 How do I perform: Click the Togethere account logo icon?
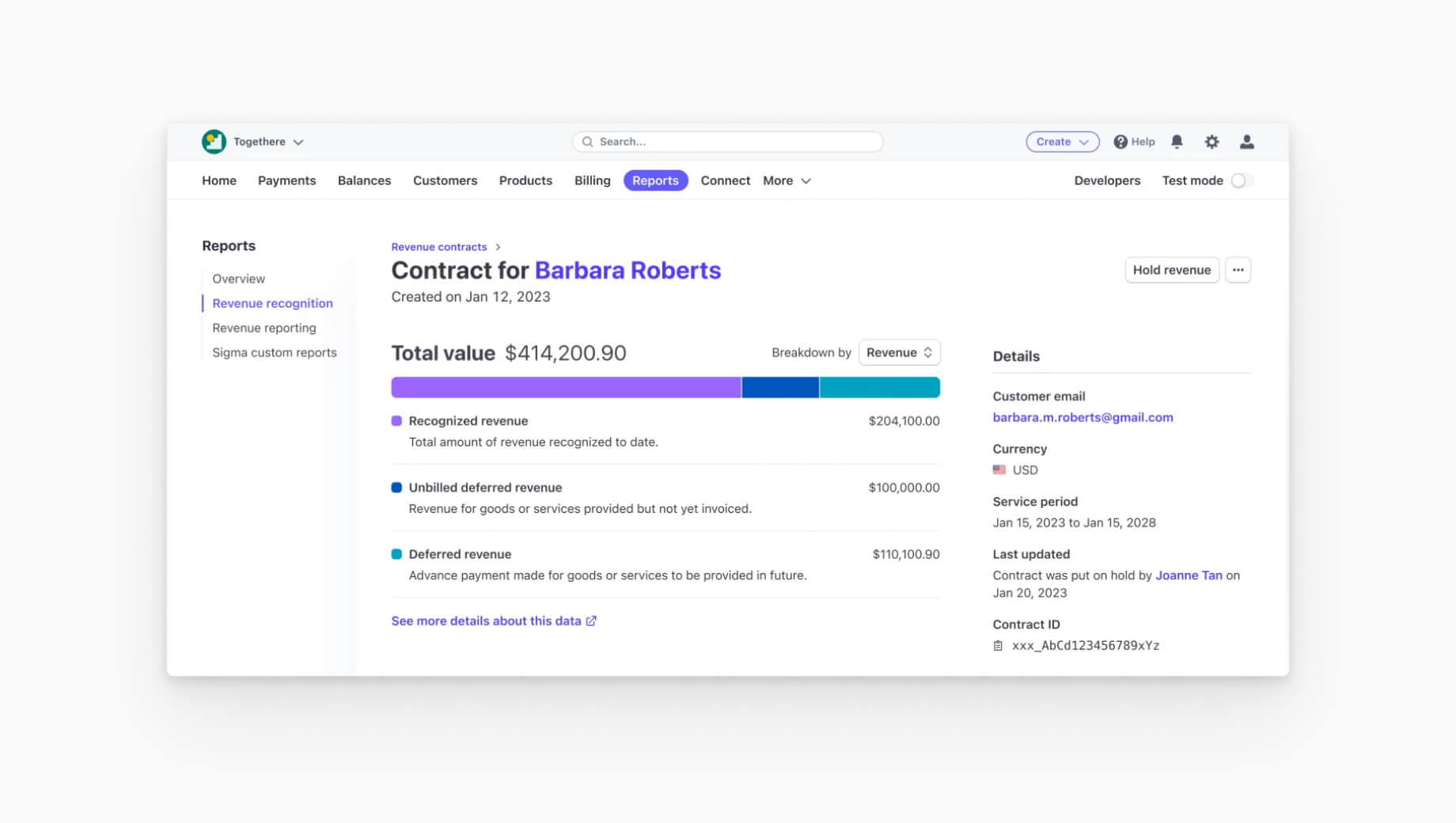[x=214, y=142]
